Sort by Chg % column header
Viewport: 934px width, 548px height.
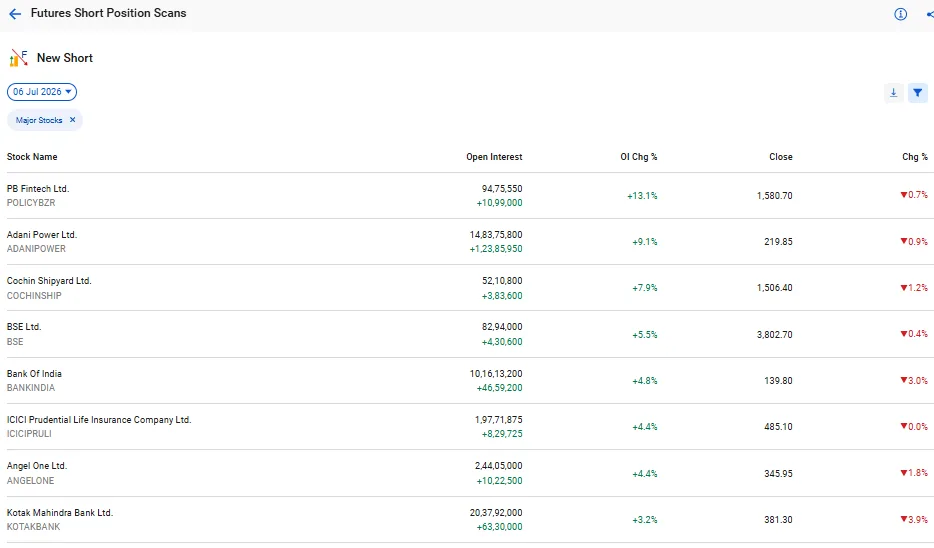[x=914, y=157]
